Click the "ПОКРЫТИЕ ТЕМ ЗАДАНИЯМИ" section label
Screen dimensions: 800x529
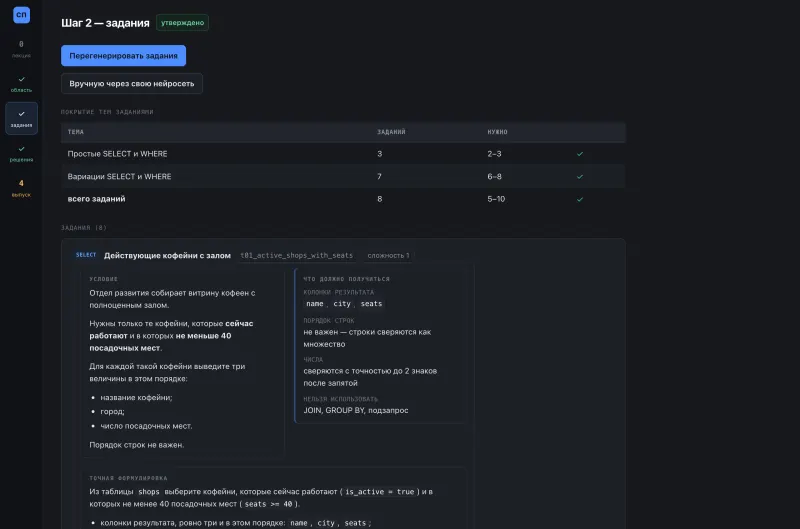(107, 112)
